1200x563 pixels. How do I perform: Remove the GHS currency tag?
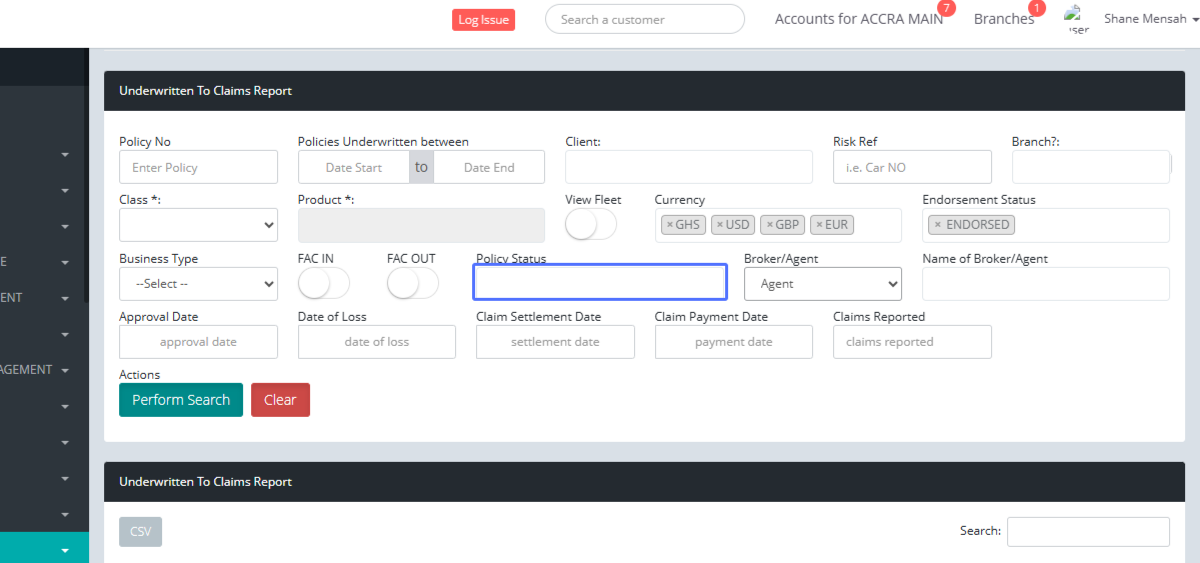coord(669,225)
